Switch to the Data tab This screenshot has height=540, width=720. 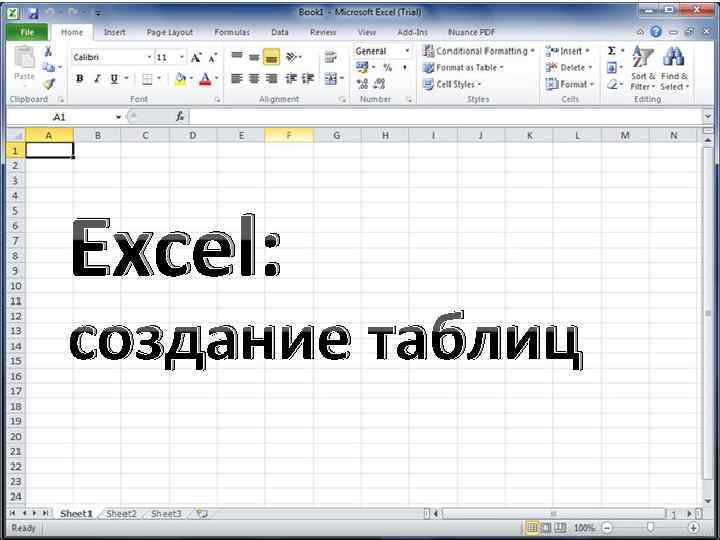click(x=280, y=32)
